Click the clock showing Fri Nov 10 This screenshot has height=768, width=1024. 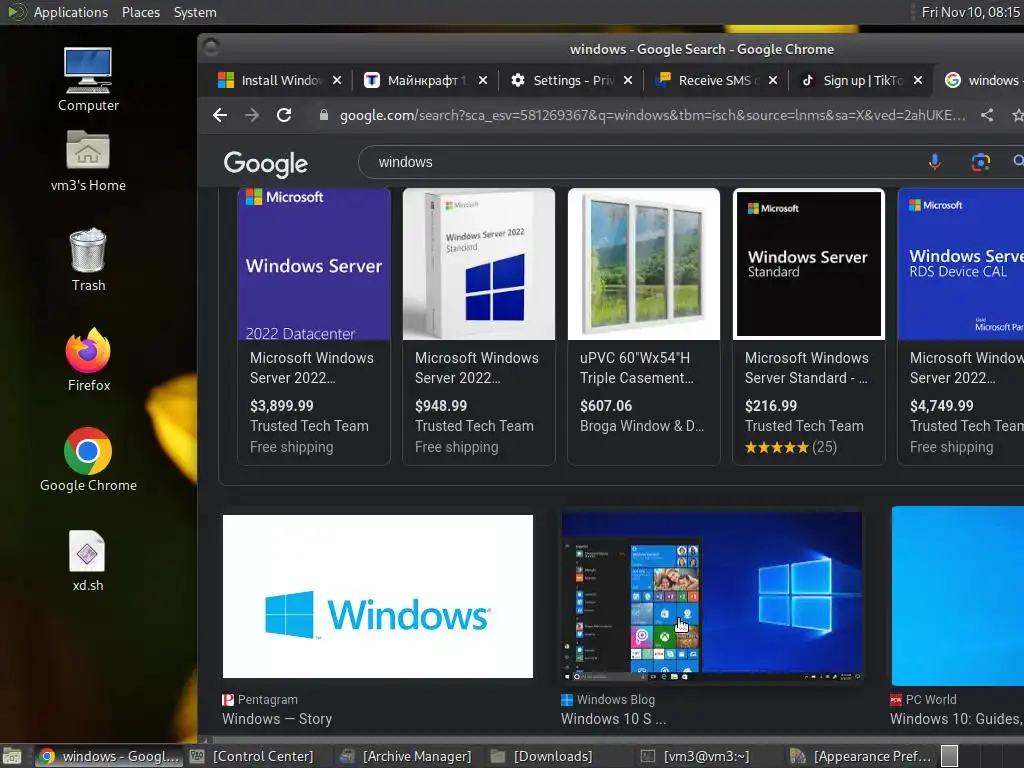[x=970, y=12]
